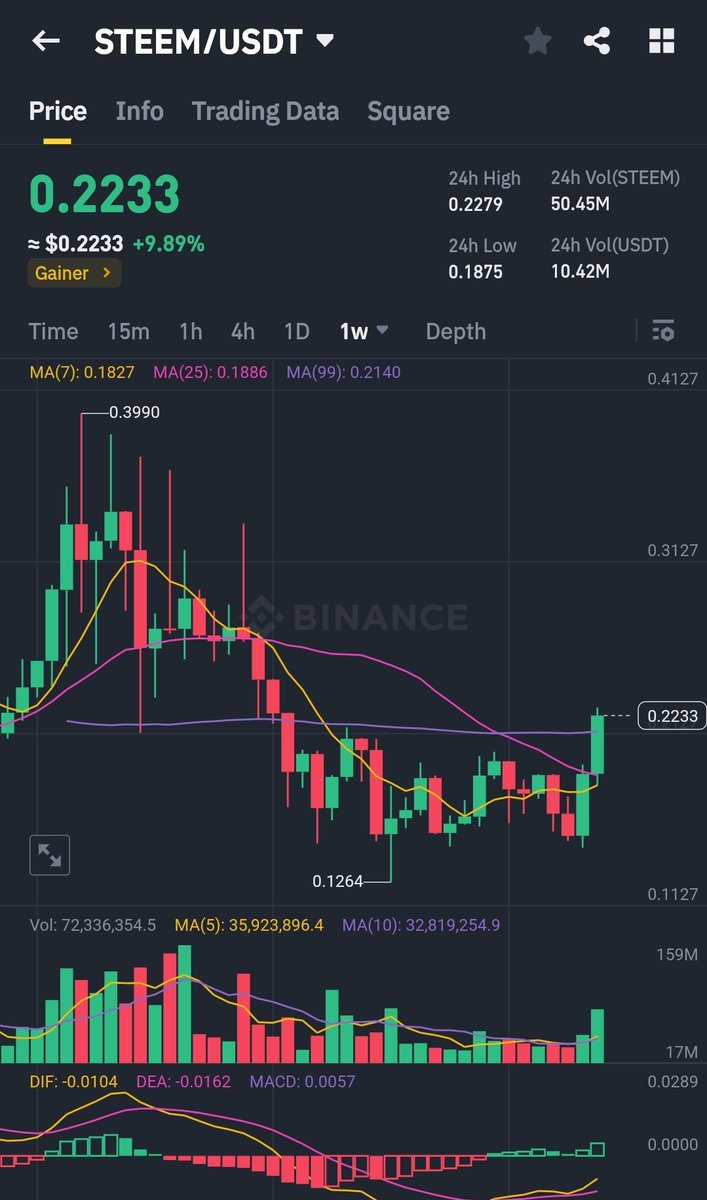Viewport: 707px width, 1200px height.
Task: Tap the 0.0000 MACD axis label
Action: click(x=673, y=1143)
